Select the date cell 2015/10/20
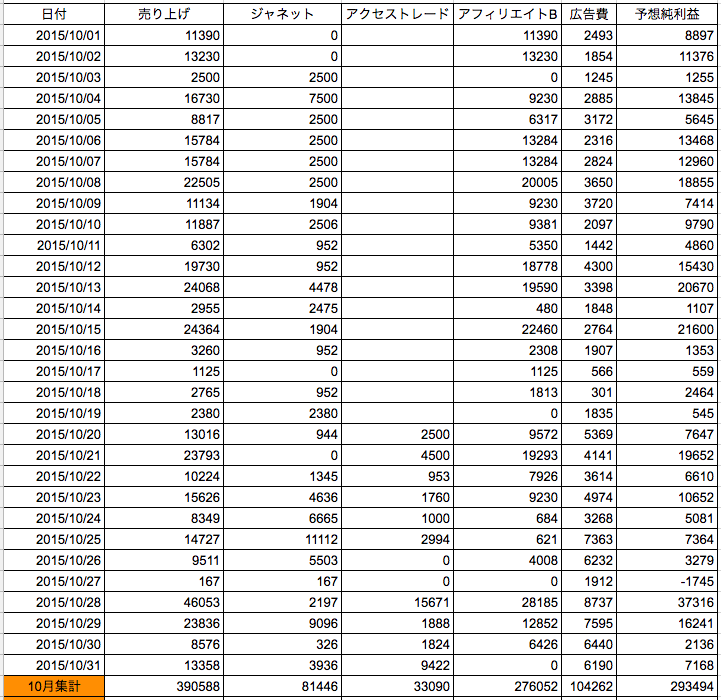This screenshot has height=700, width=721. tap(54, 434)
